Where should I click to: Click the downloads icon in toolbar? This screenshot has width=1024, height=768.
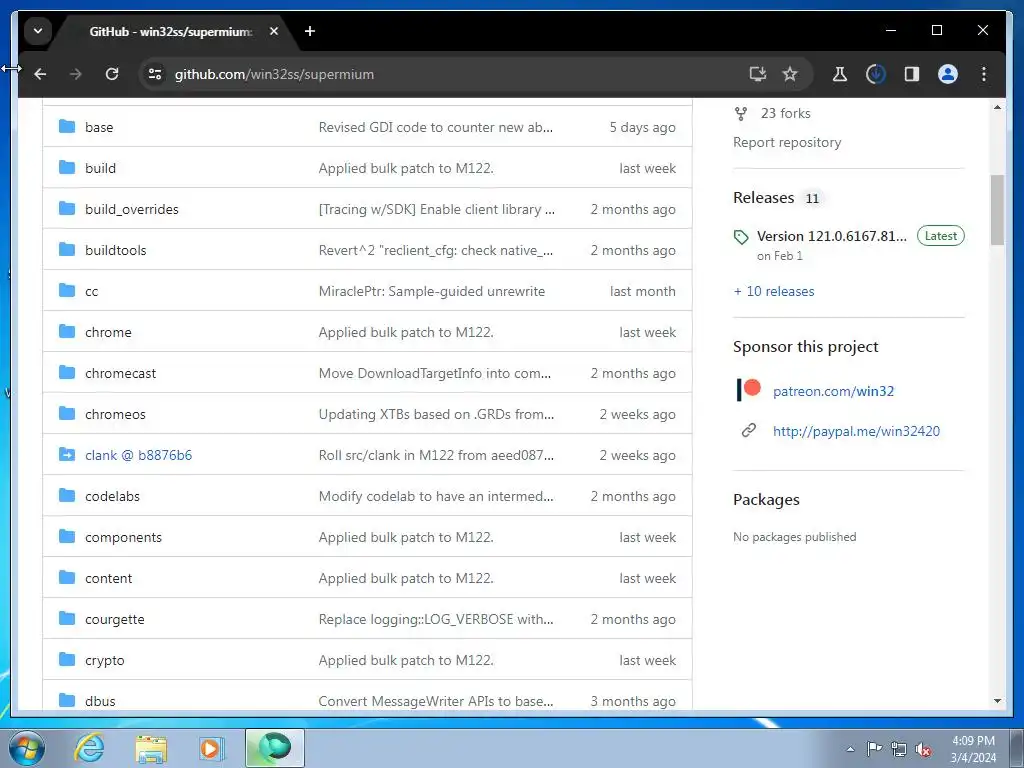point(876,74)
